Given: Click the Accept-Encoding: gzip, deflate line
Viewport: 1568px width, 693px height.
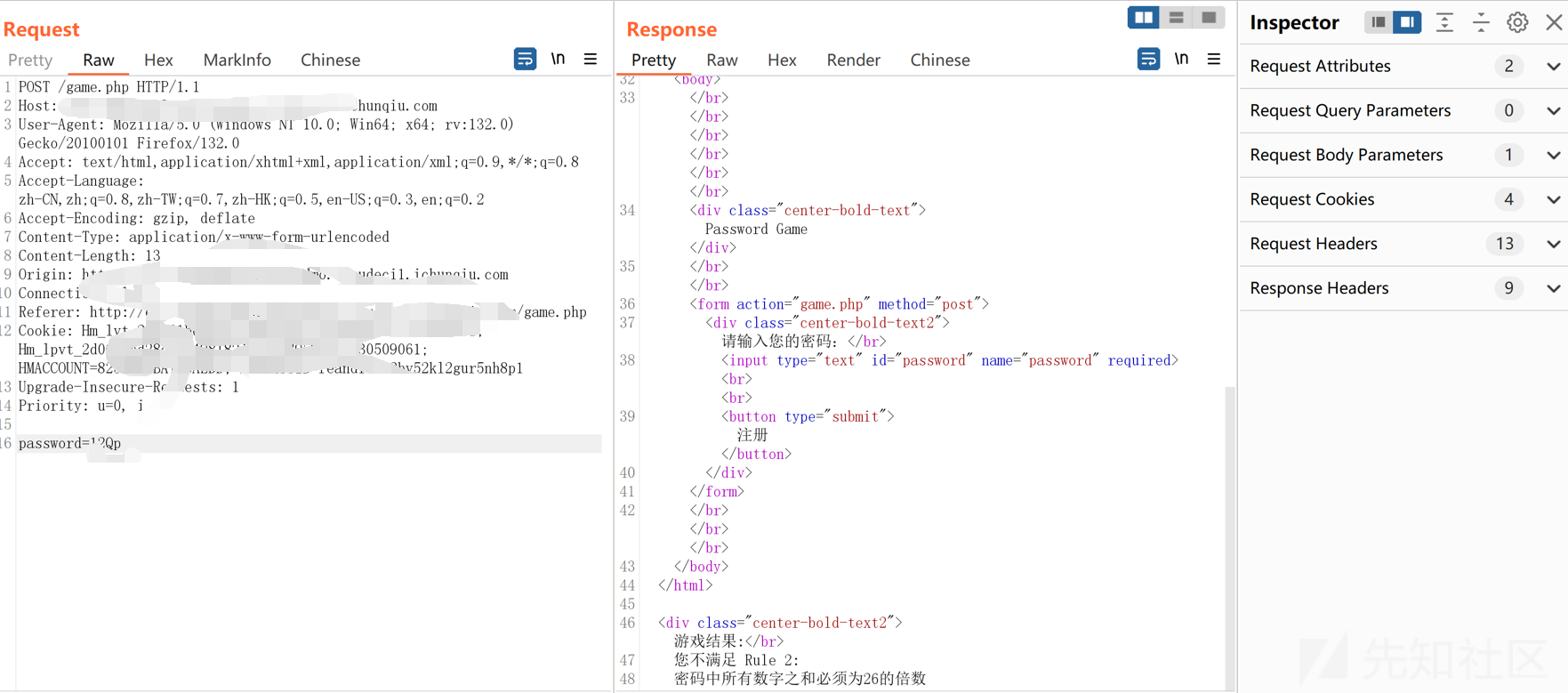Looking at the screenshot, I should [136, 218].
